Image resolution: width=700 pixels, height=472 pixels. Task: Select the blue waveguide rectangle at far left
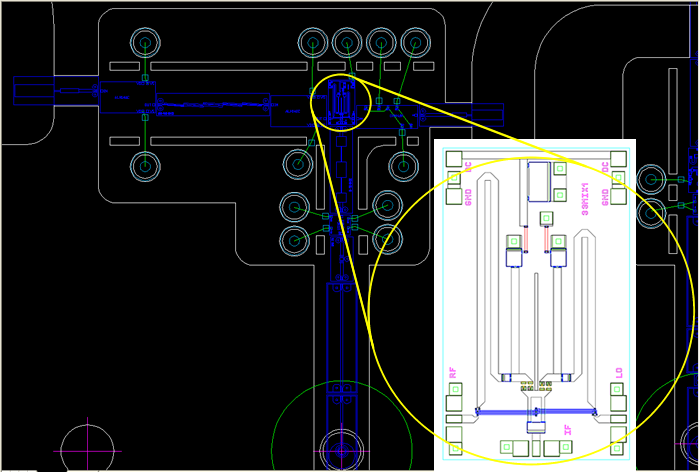[36, 93]
